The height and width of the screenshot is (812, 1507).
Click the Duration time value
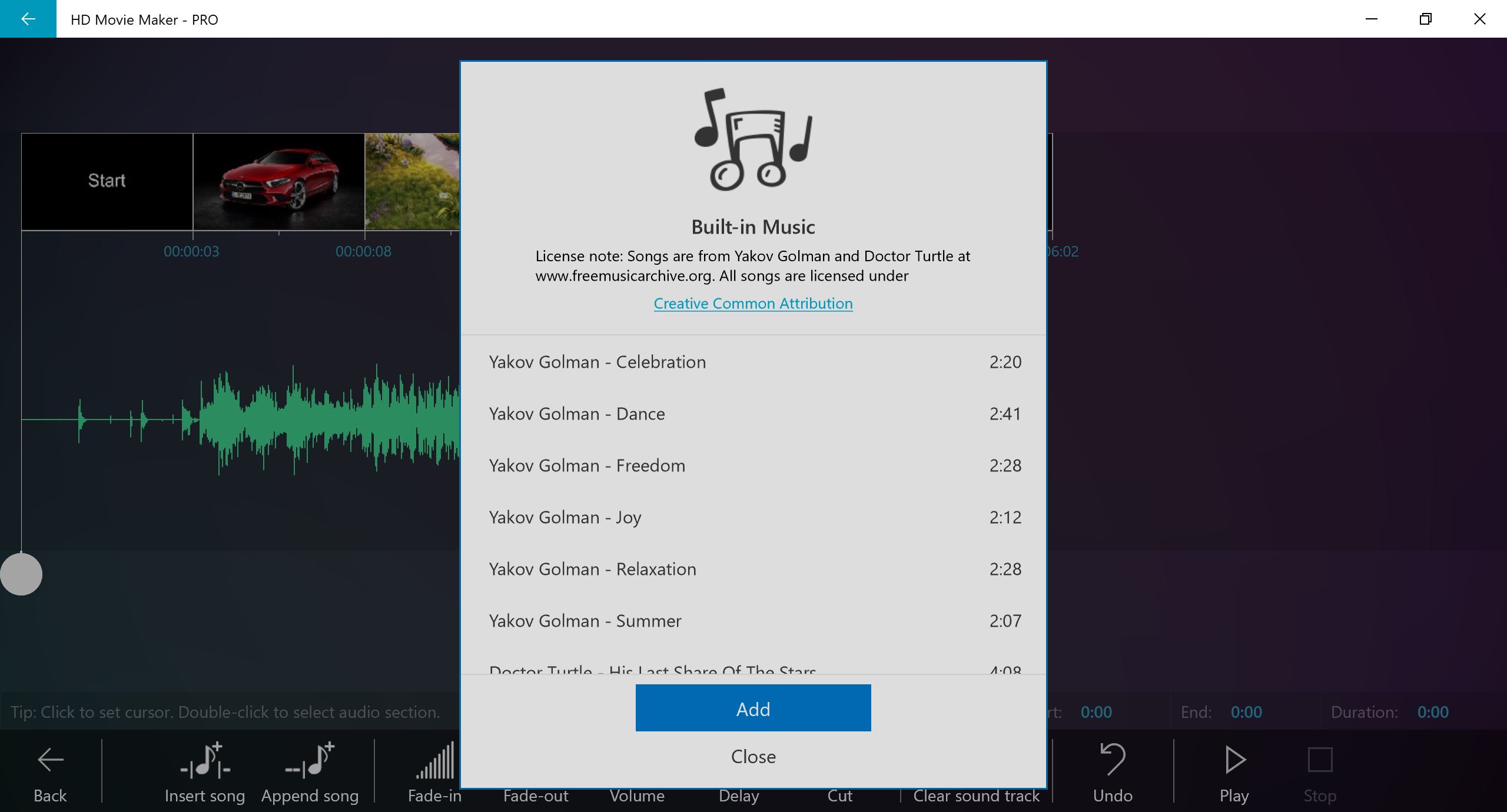tap(1433, 713)
